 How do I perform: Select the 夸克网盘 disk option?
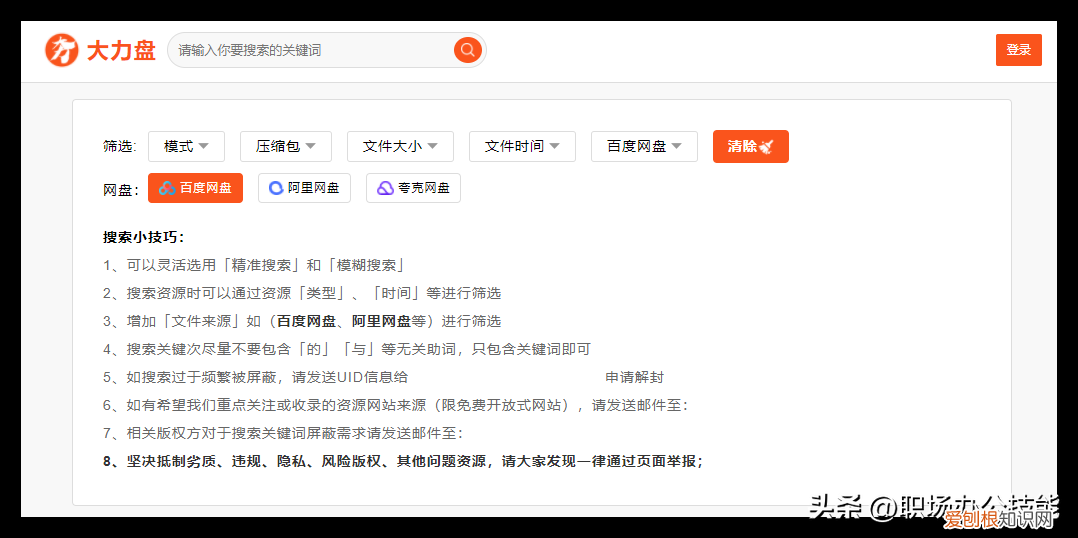click(413, 188)
